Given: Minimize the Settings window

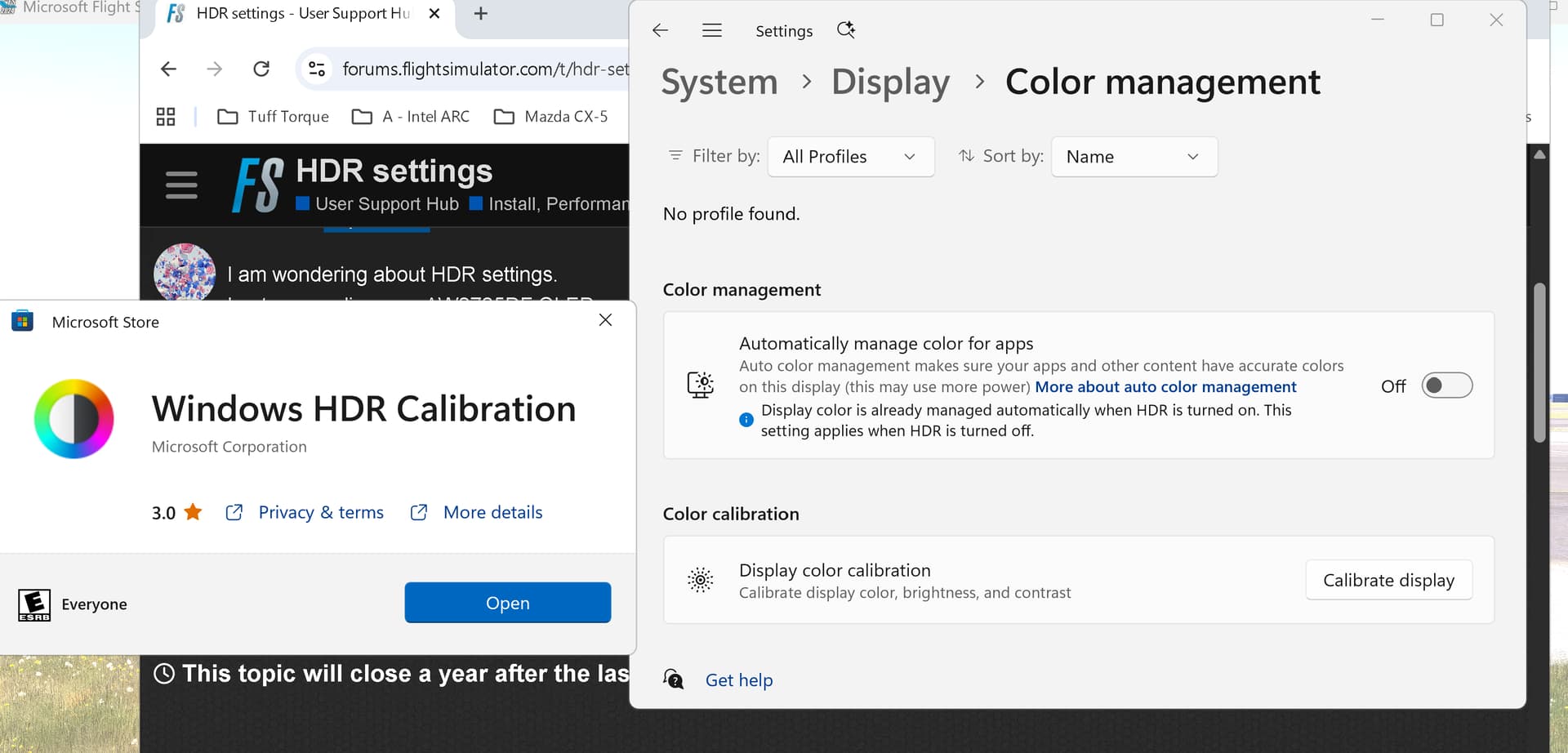Looking at the screenshot, I should click(x=1378, y=20).
